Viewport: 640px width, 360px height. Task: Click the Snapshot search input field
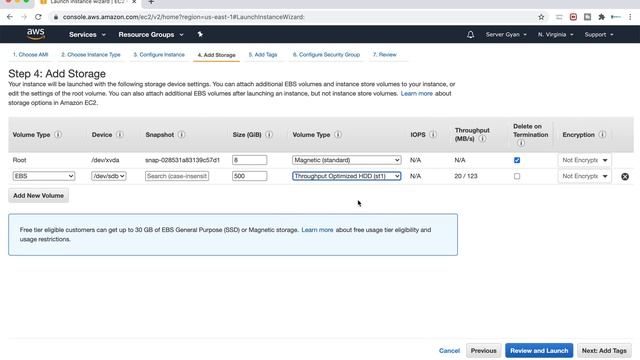click(177, 176)
